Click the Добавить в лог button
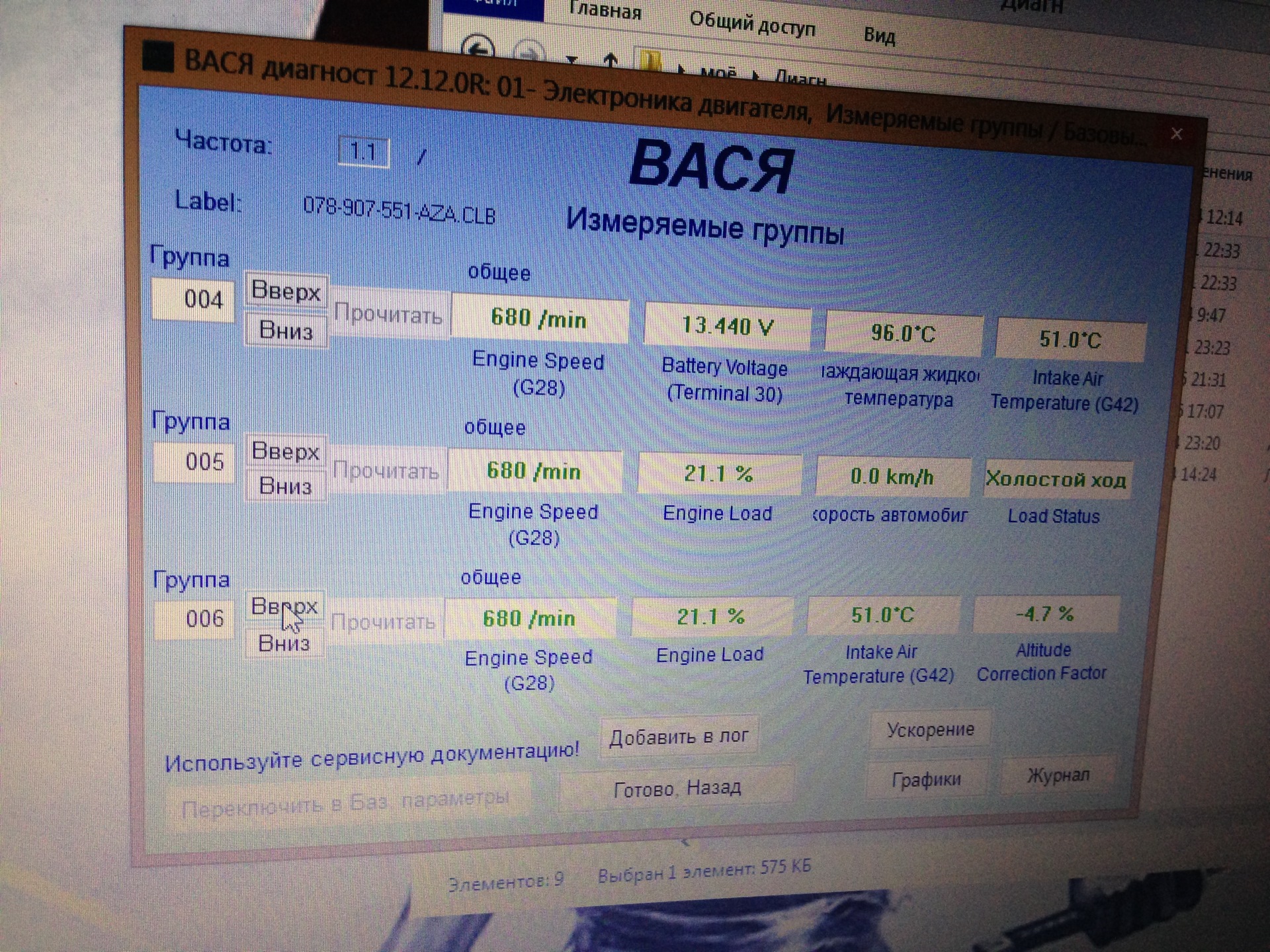The image size is (1270, 952). pyautogui.click(x=679, y=736)
